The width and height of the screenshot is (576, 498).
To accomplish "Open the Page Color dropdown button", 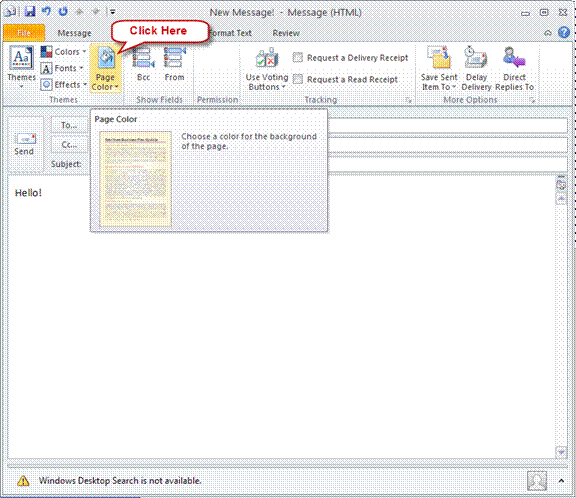I will (x=105, y=69).
